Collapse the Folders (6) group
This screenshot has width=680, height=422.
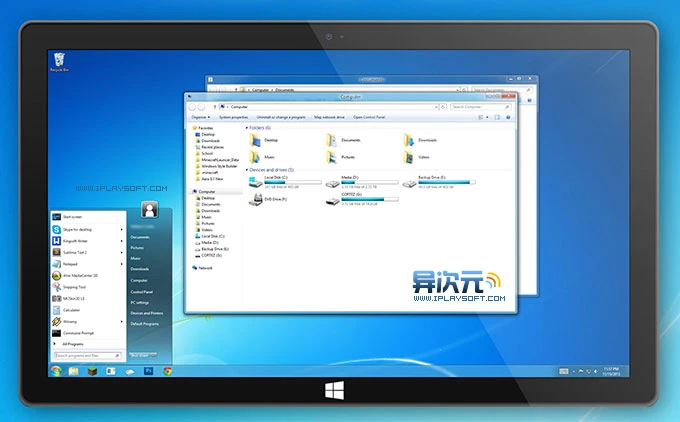click(x=247, y=128)
